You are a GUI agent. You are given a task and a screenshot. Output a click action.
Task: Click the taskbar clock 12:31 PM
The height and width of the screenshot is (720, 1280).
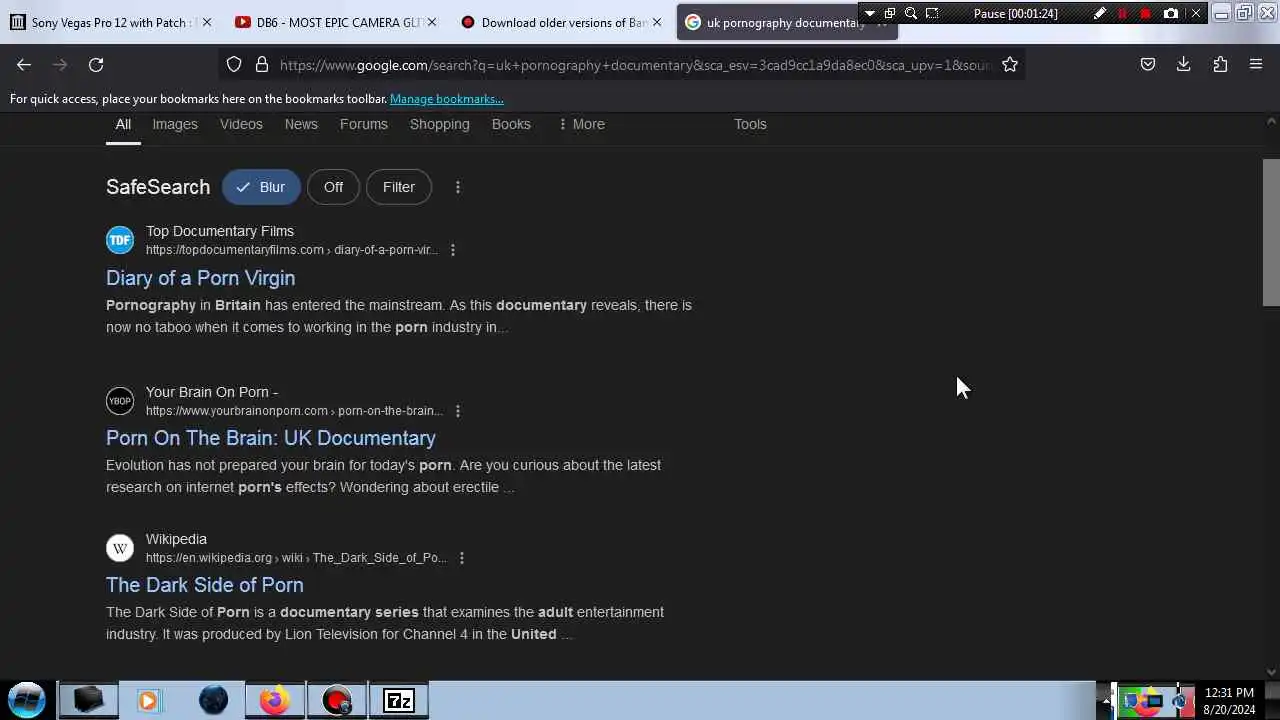coord(1229,692)
